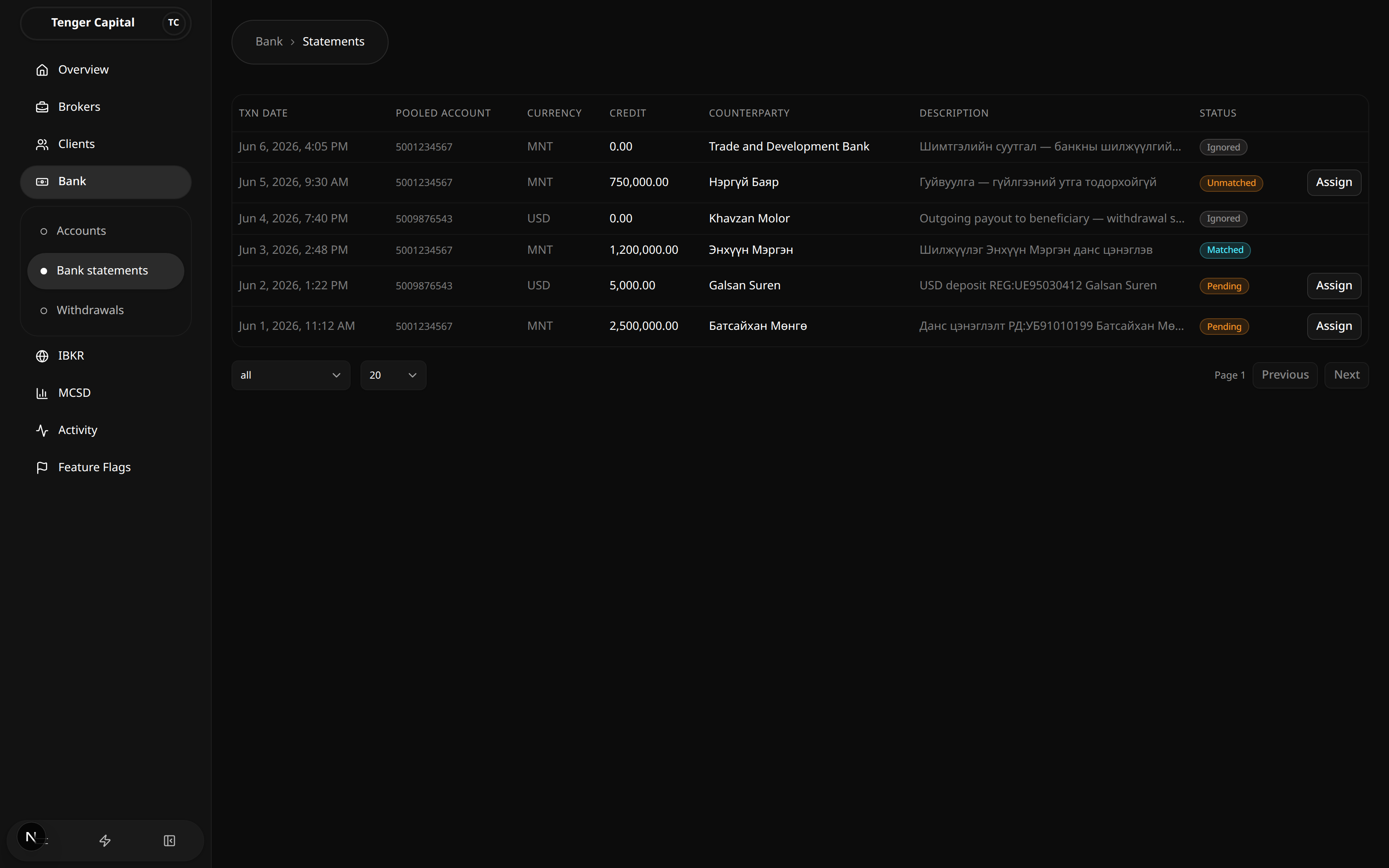The height and width of the screenshot is (868, 1389).
Task: Open the Withdrawals submenu item
Action: (x=105, y=310)
